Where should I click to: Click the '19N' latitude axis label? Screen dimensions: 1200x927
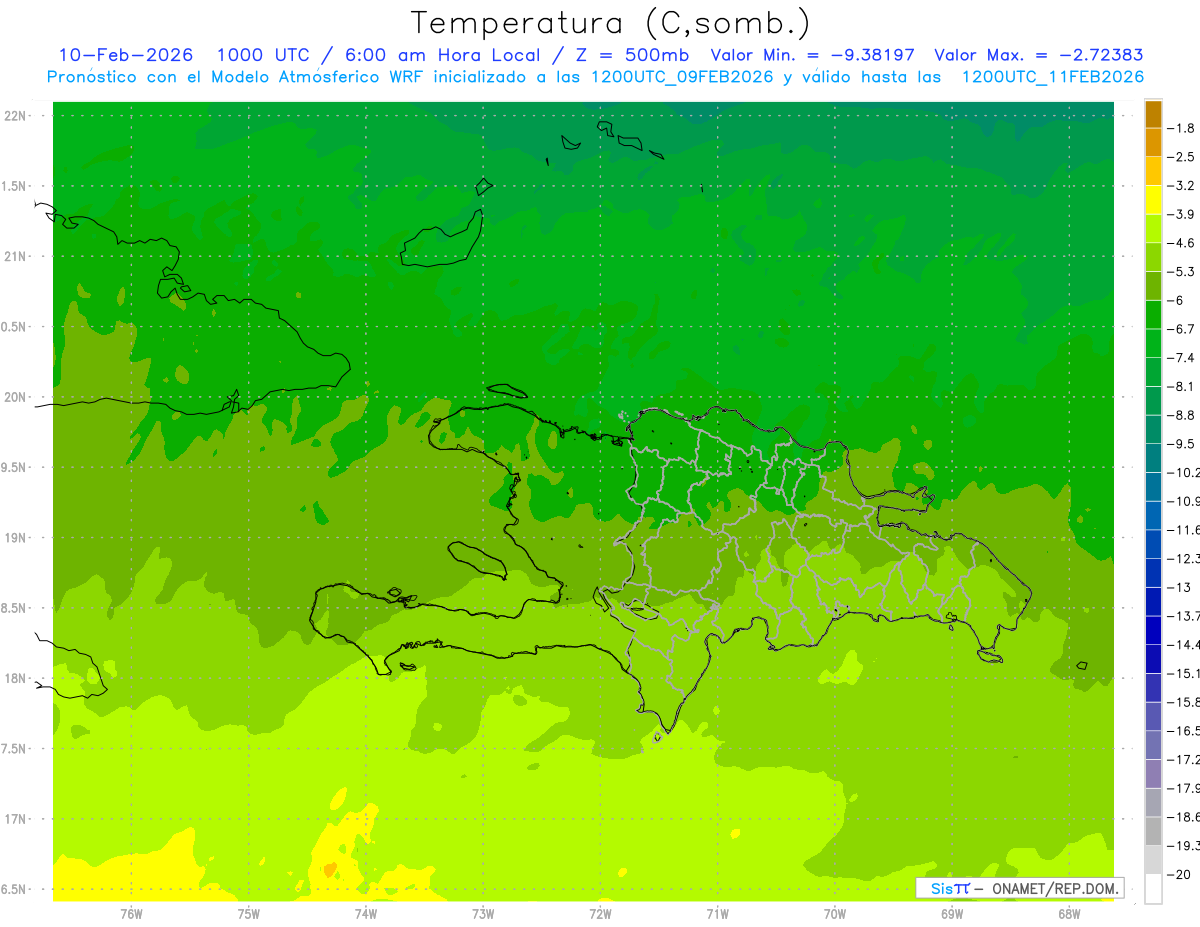[x=17, y=538]
